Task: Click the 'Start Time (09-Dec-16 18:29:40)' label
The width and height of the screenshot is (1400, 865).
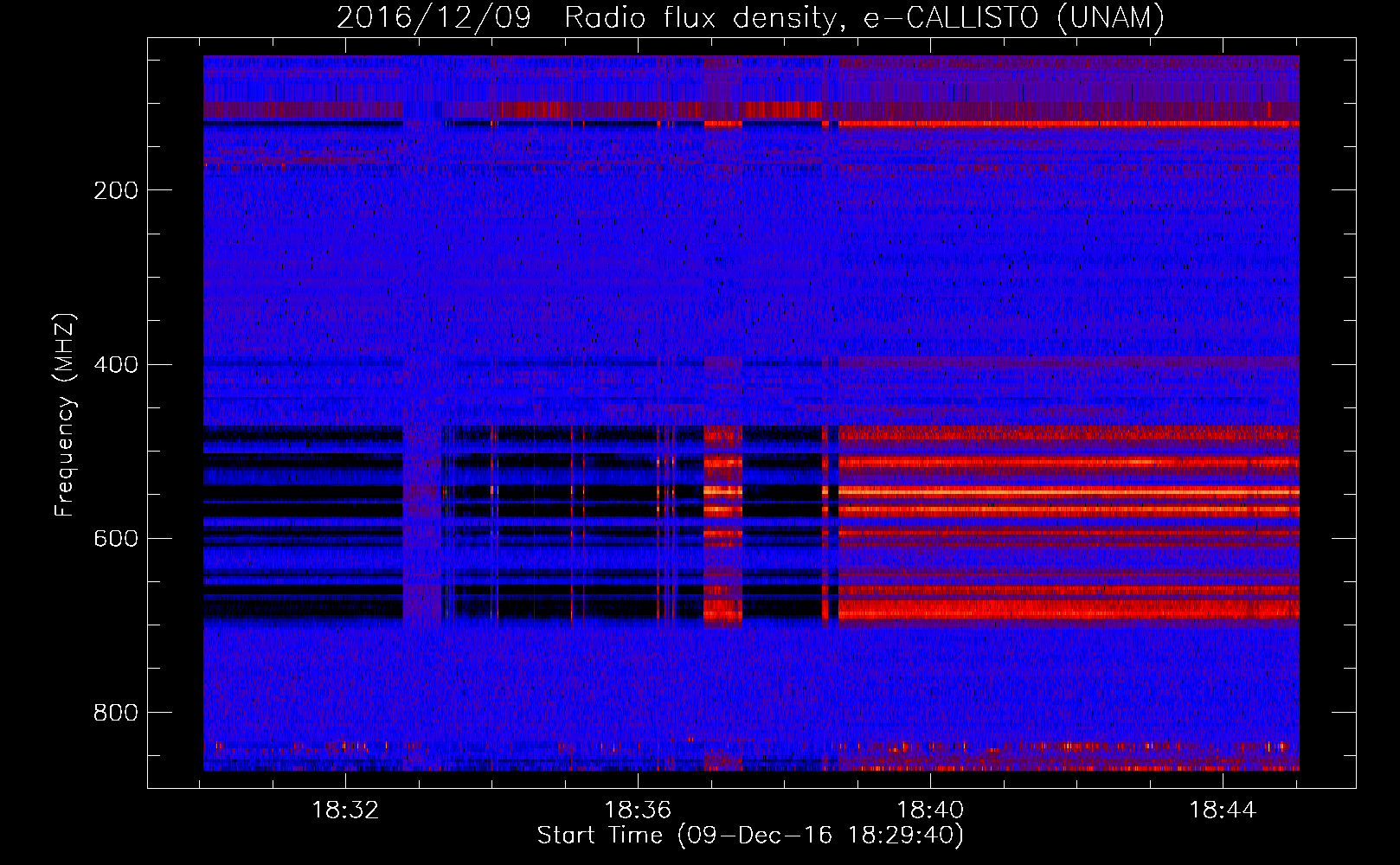Action: tap(750, 836)
